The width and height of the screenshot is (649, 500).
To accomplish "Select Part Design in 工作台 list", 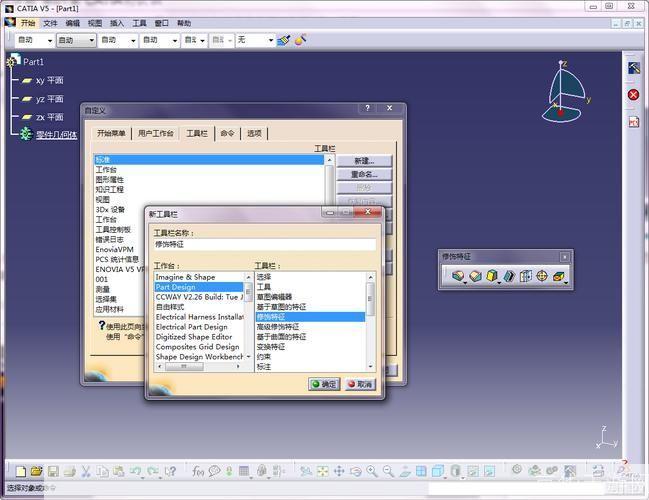I will pos(200,287).
